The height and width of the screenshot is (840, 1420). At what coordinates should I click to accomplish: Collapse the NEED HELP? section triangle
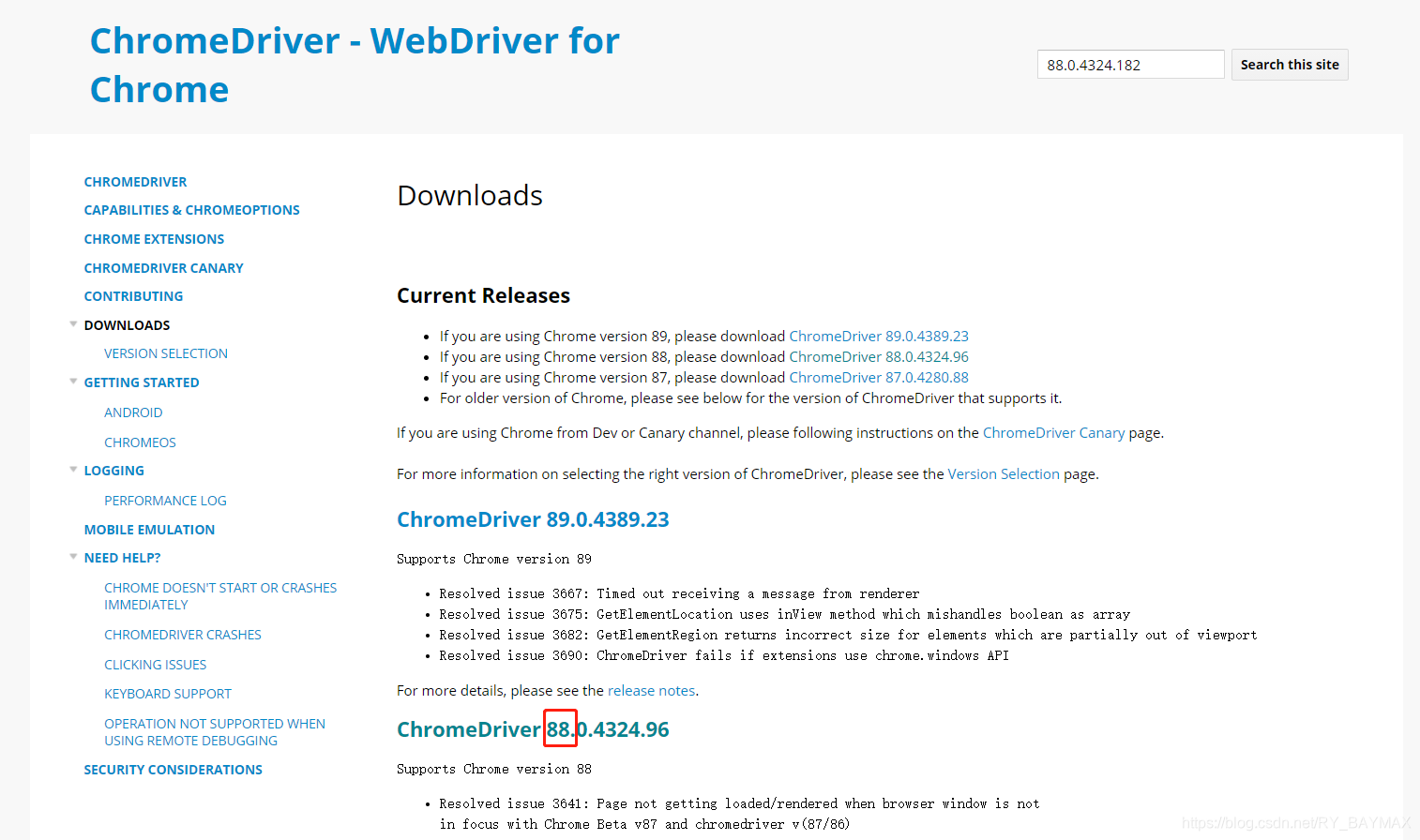(73, 557)
